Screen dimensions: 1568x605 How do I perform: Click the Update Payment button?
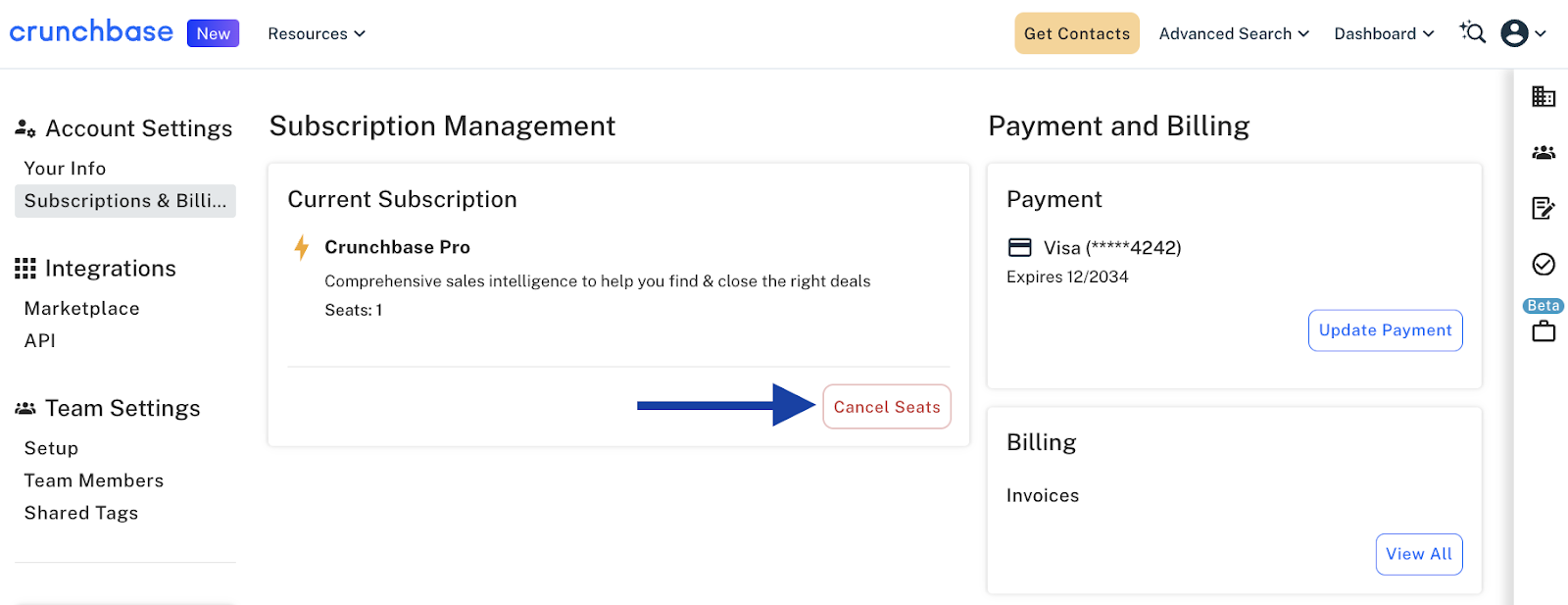[x=1385, y=330]
